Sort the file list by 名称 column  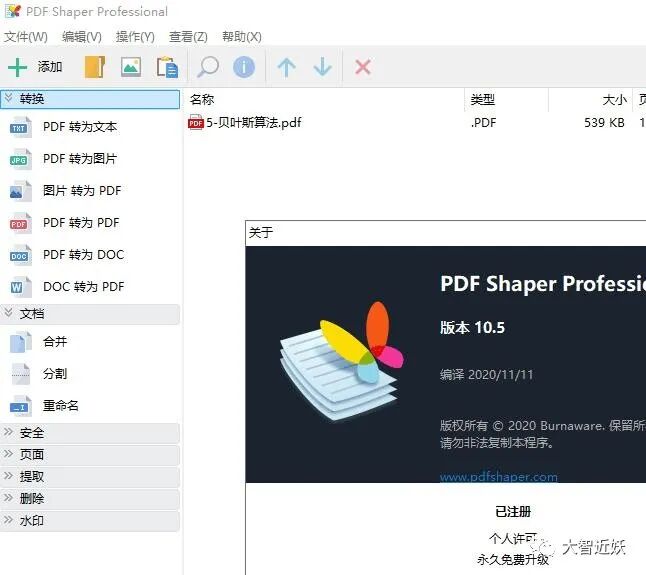point(324,100)
